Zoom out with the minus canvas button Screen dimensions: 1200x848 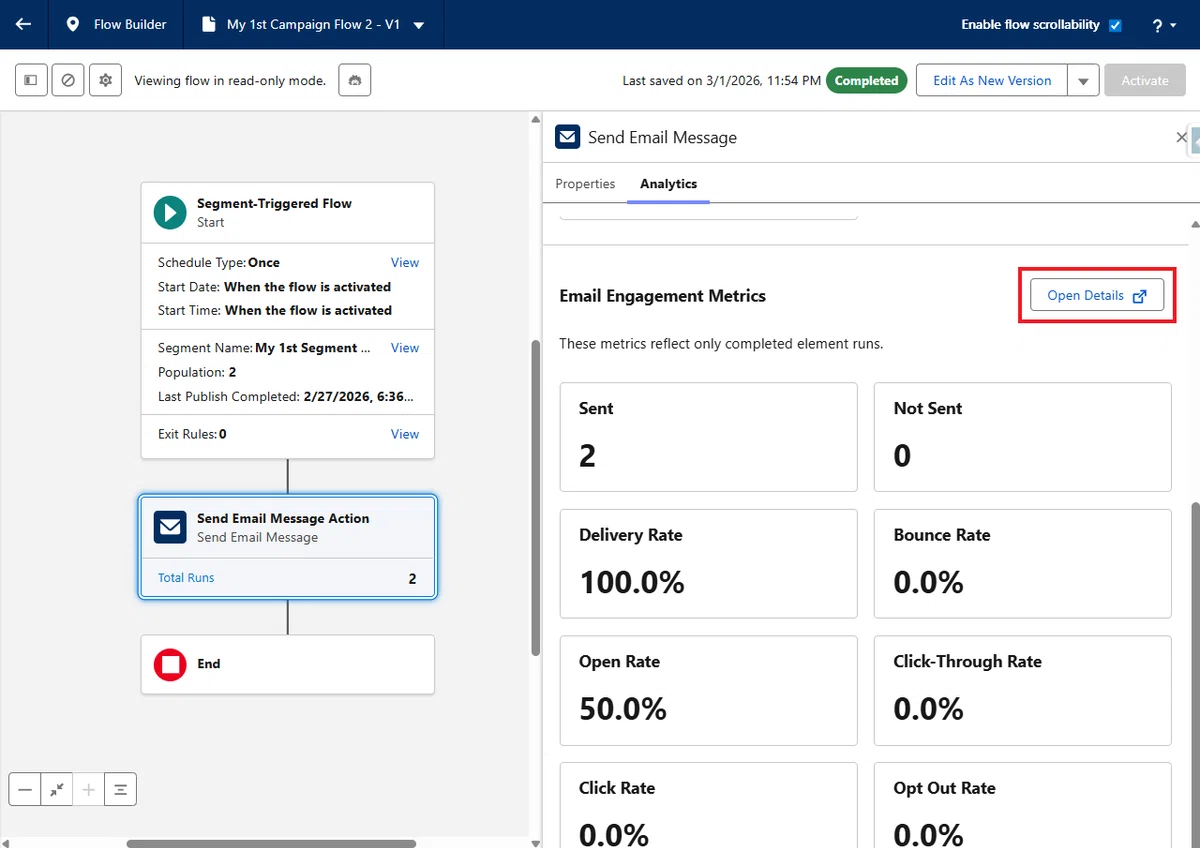click(x=25, y=789)
